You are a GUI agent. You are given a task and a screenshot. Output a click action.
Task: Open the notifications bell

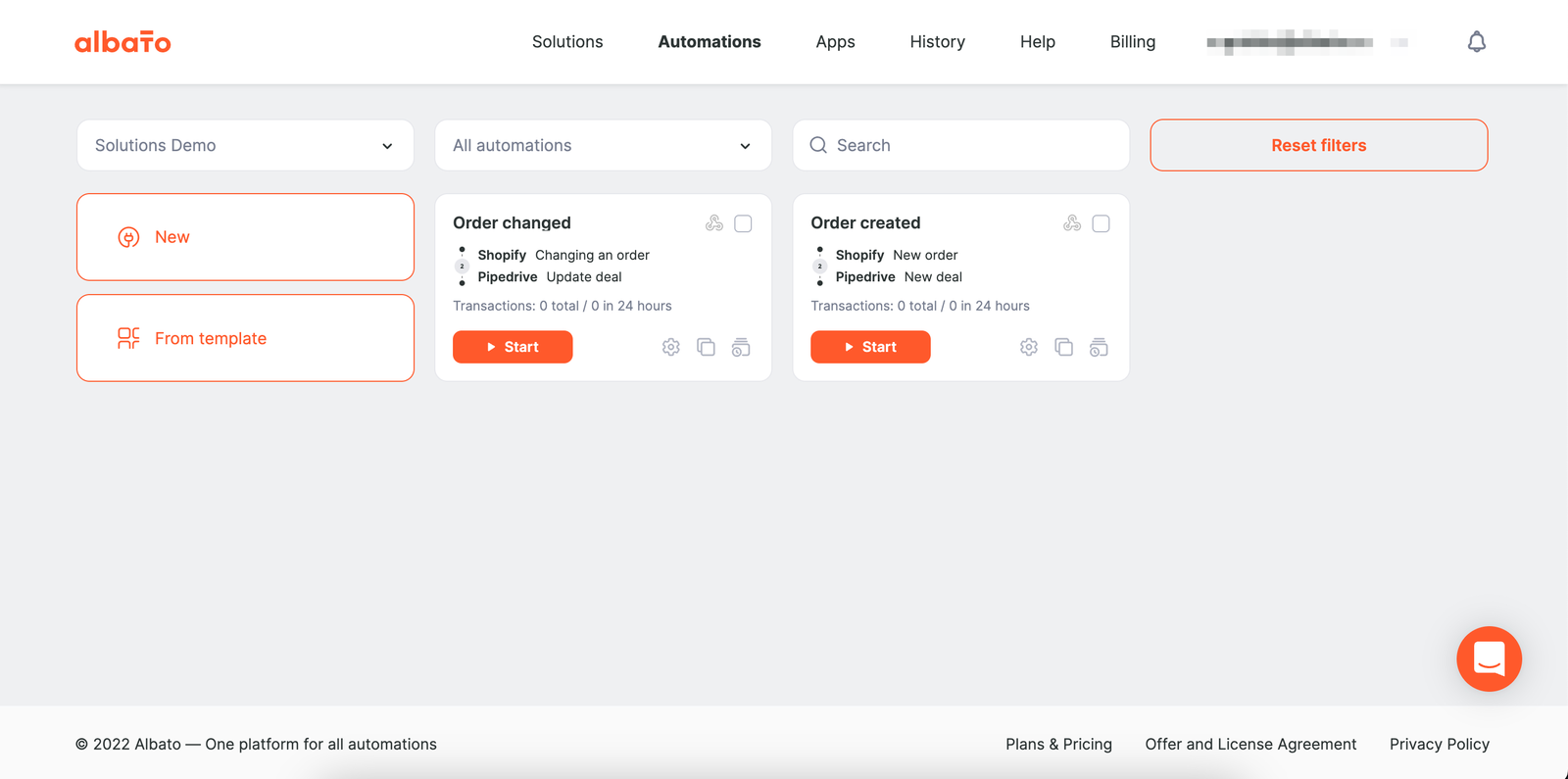point(1477,41)
